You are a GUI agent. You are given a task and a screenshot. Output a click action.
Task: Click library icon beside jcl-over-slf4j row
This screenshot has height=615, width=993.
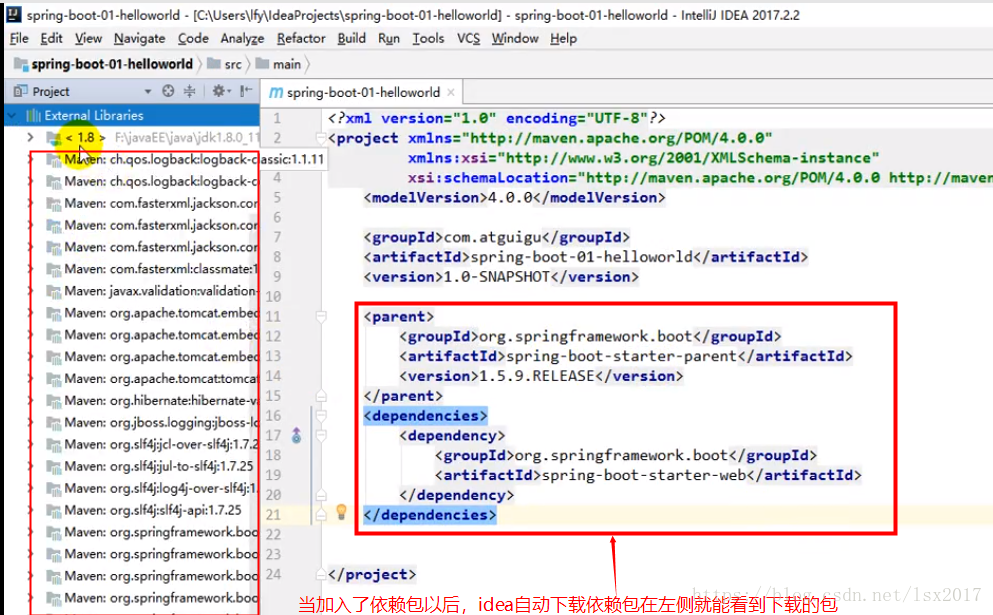(54, 445)
